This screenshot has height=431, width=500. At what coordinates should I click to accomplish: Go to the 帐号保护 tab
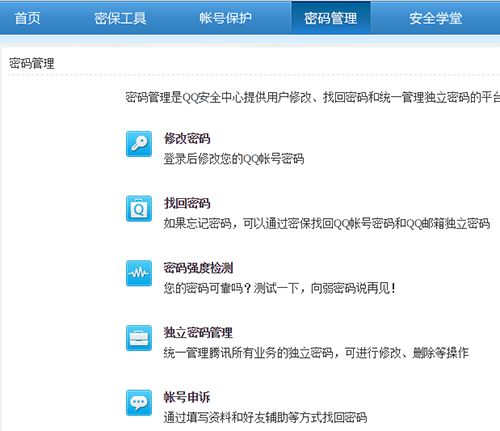[225, 18]
